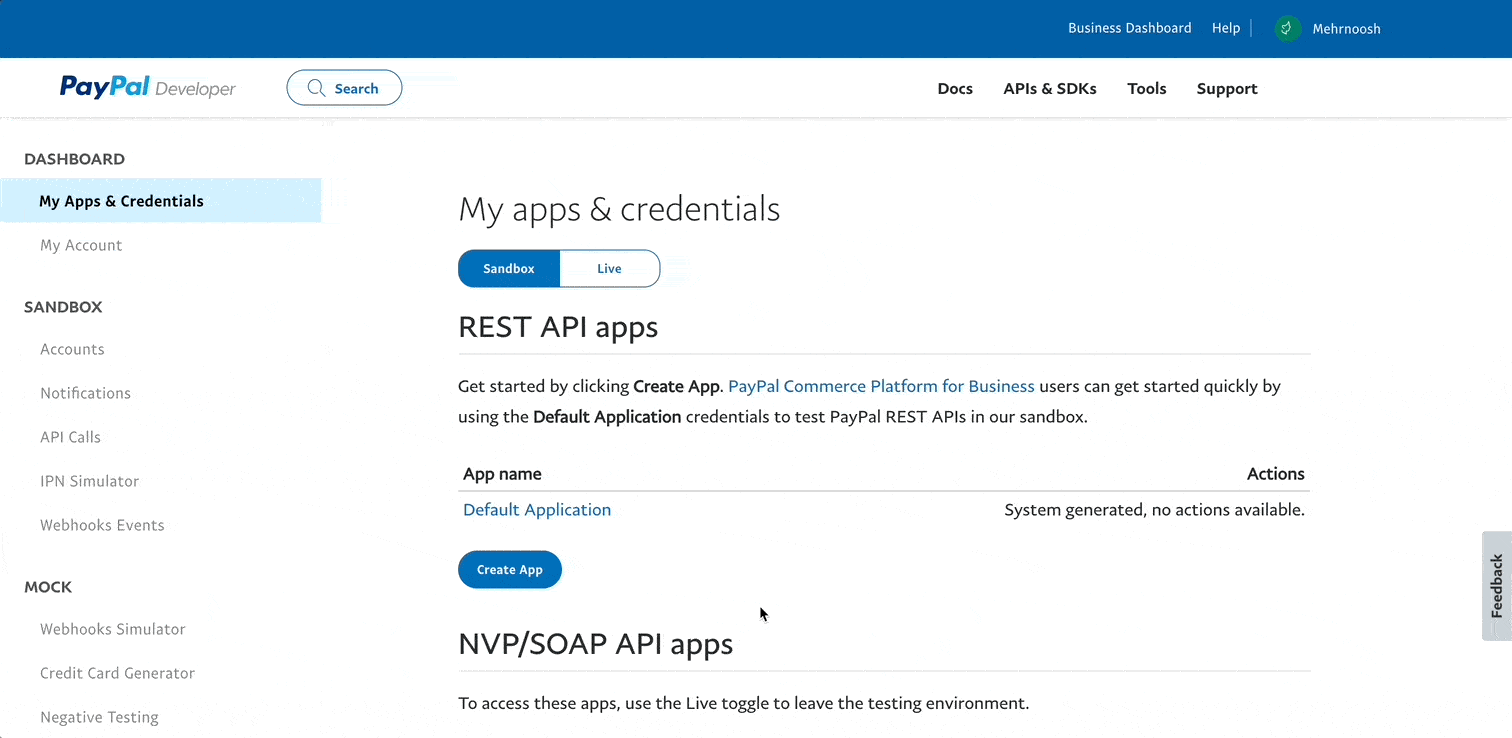Go to My Account in sidebar
The image size is (1512, 738).
point(81,245)
